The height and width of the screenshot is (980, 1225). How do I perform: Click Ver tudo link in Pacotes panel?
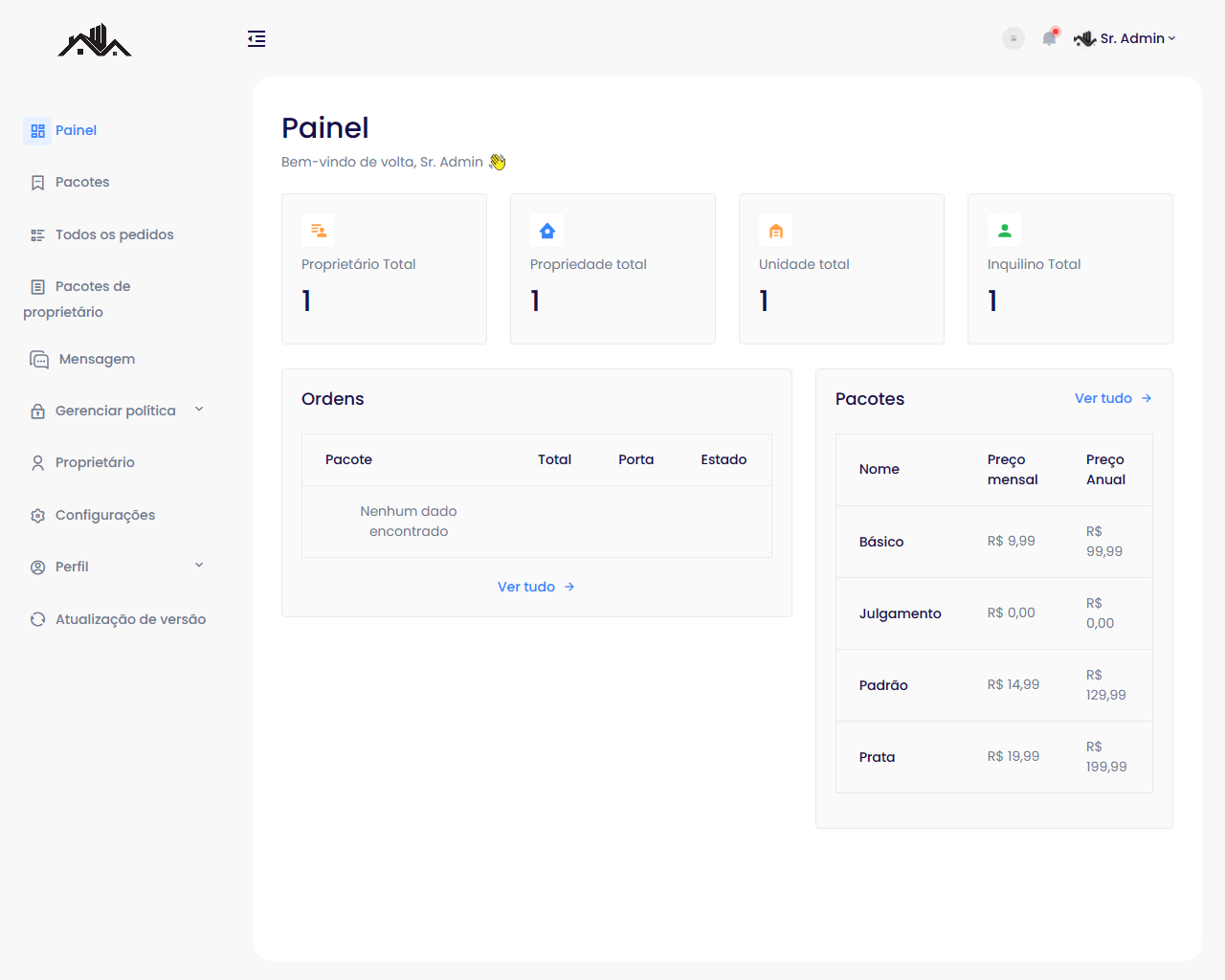pyautogui.click(x=1112, y=398)
